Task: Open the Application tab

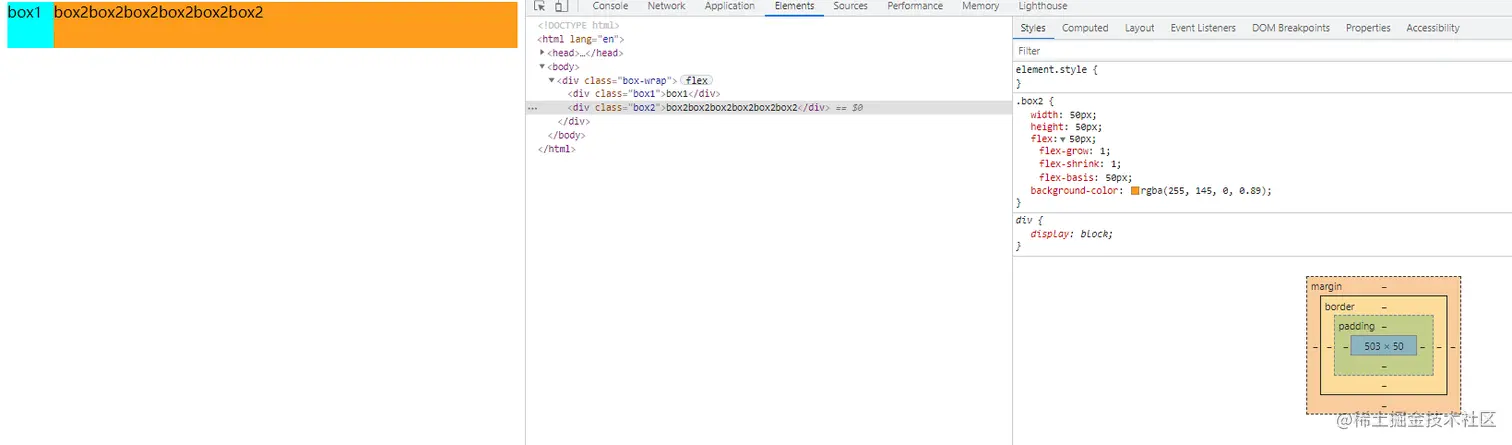Action: click(730, 6)
